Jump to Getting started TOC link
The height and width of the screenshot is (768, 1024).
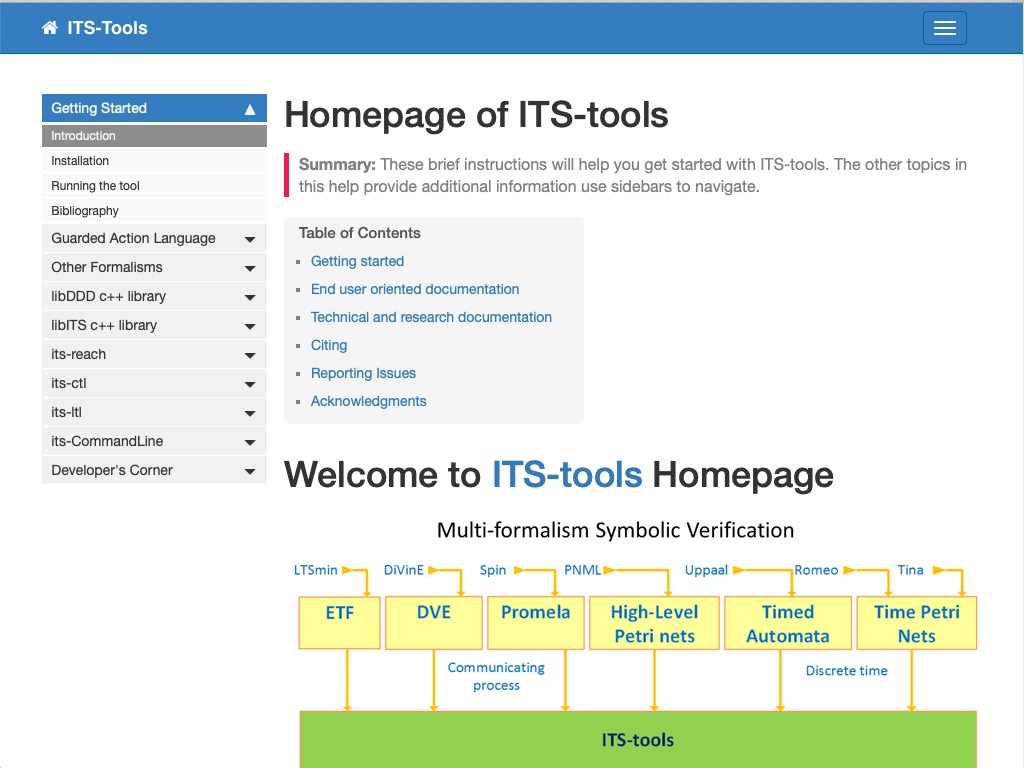click(x=357, y=261)
